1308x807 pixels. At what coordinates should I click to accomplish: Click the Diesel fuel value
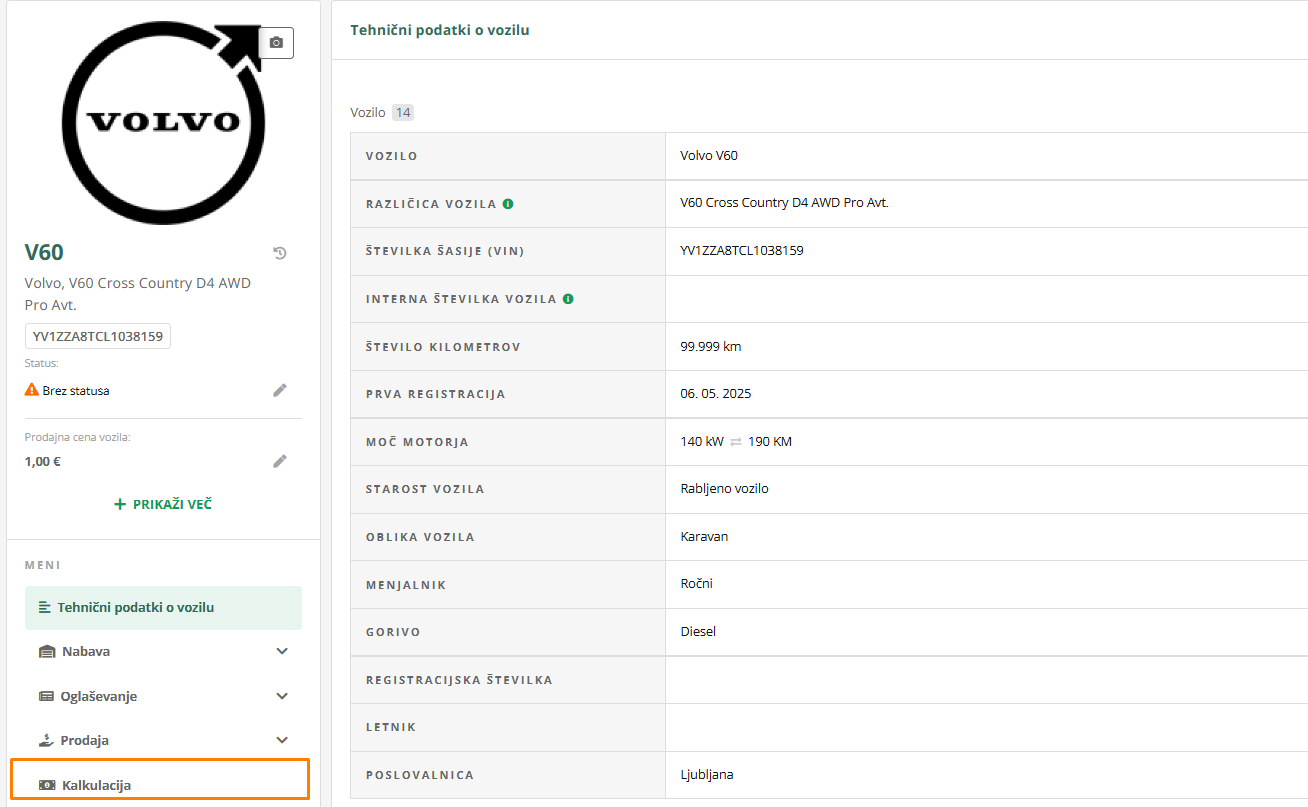coord(698,632)
